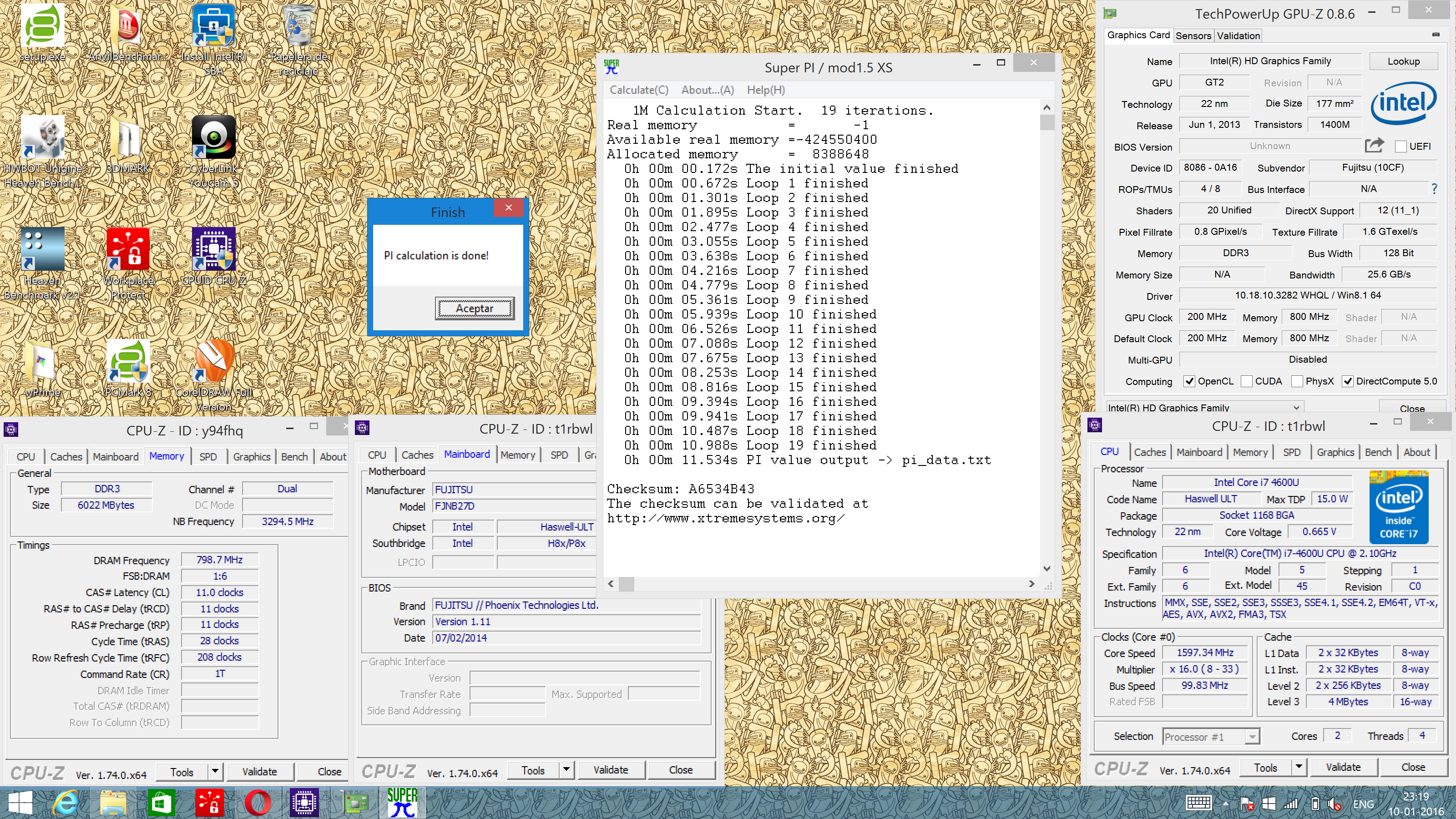
Task: Show hidden tray icons arrow
Action: tap(1225, 803)
